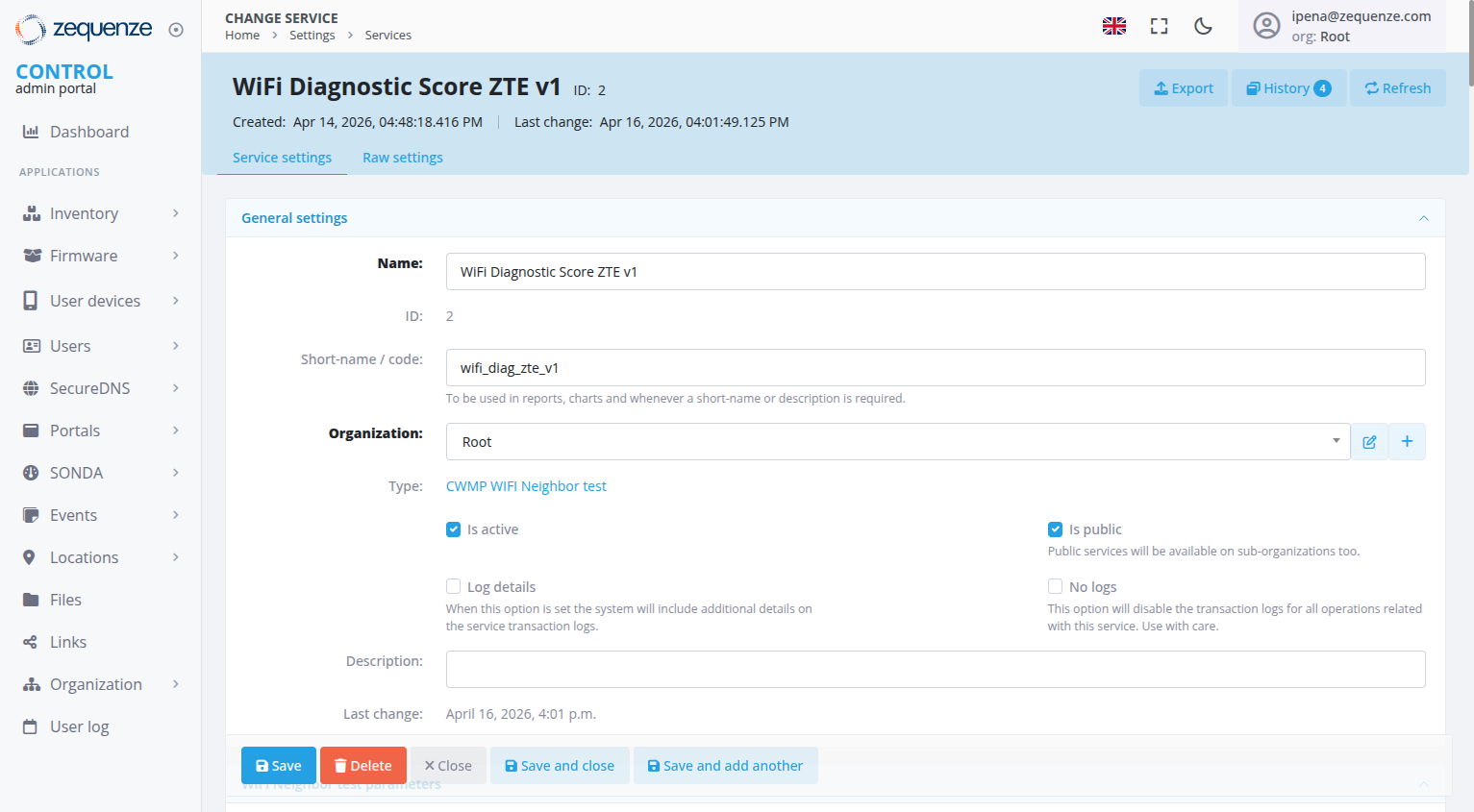This screenshot has width=1474, height=812.
Task: Uncheck the Is active checkbox
Action: 454,529
